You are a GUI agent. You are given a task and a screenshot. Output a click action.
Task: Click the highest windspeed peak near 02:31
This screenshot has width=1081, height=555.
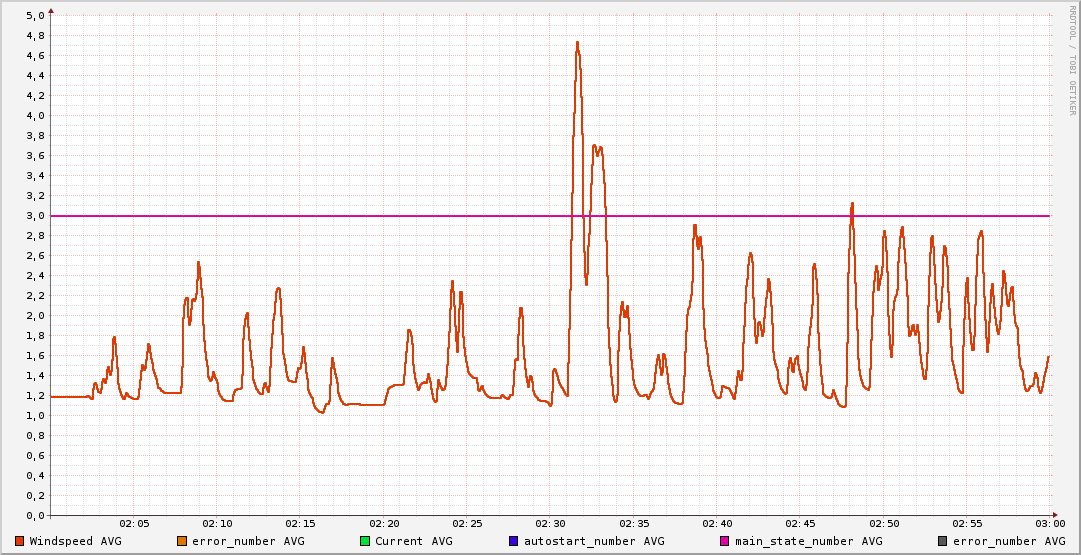[577, 43]
